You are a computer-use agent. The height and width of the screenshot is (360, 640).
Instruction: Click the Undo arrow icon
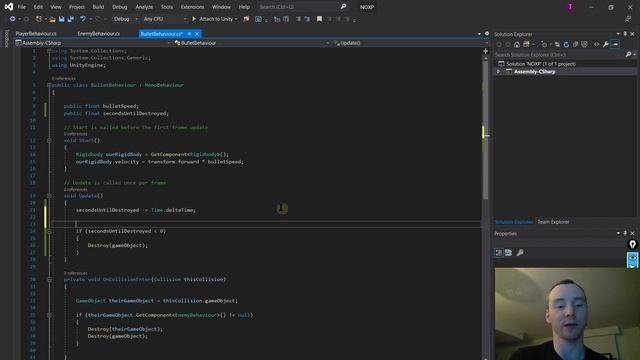coord(83,19)
